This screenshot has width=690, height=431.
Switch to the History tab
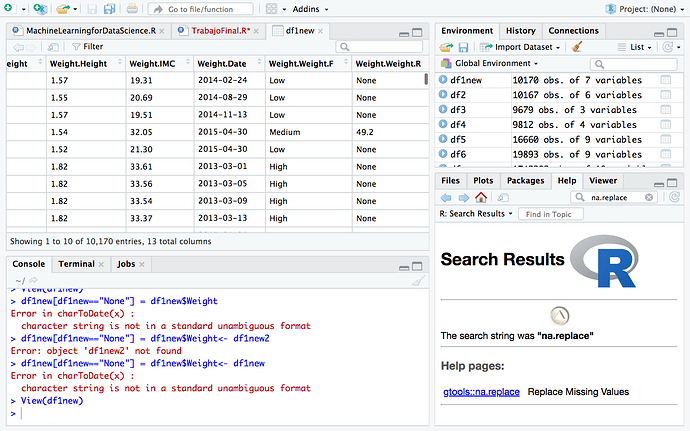pos(520,31)
